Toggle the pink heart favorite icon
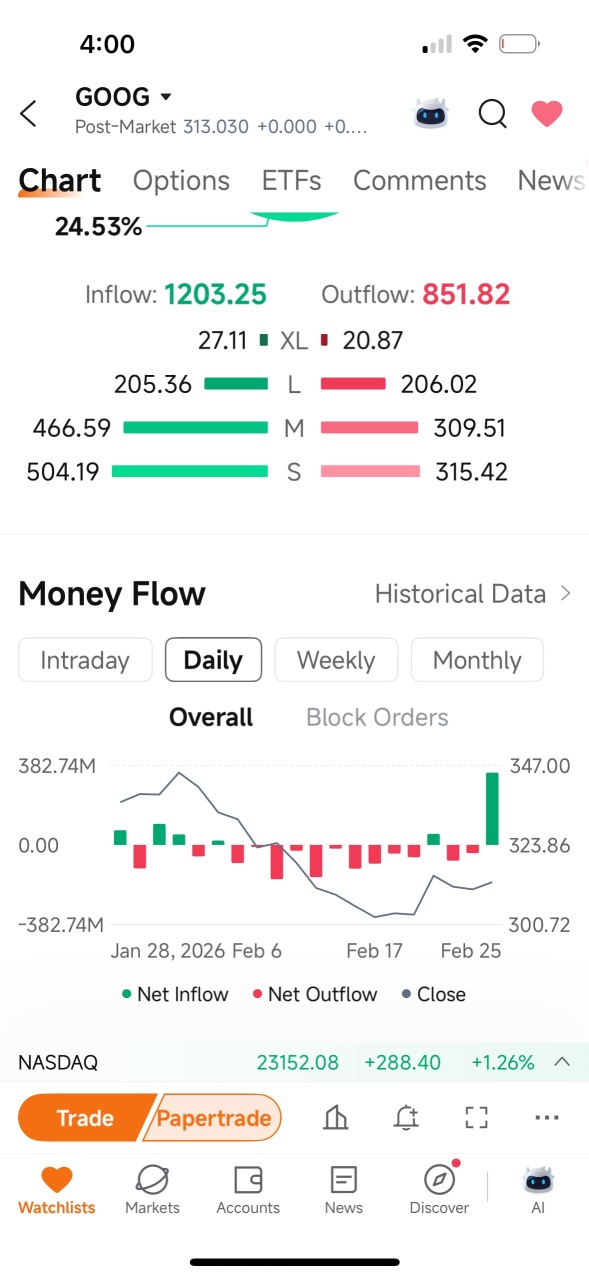The image size is (589, 1278). click(x=546, y=114)
